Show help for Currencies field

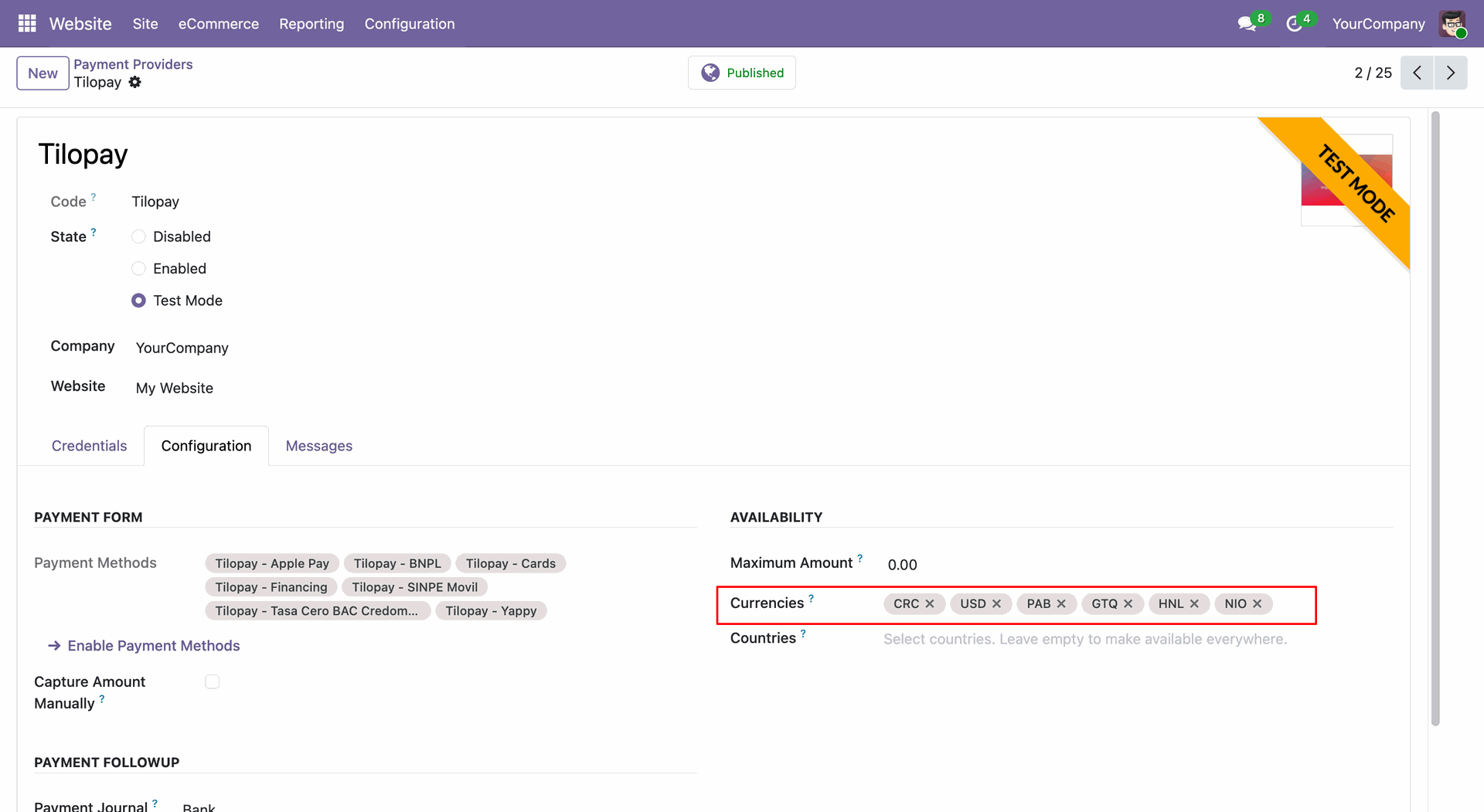pos(811,598)
